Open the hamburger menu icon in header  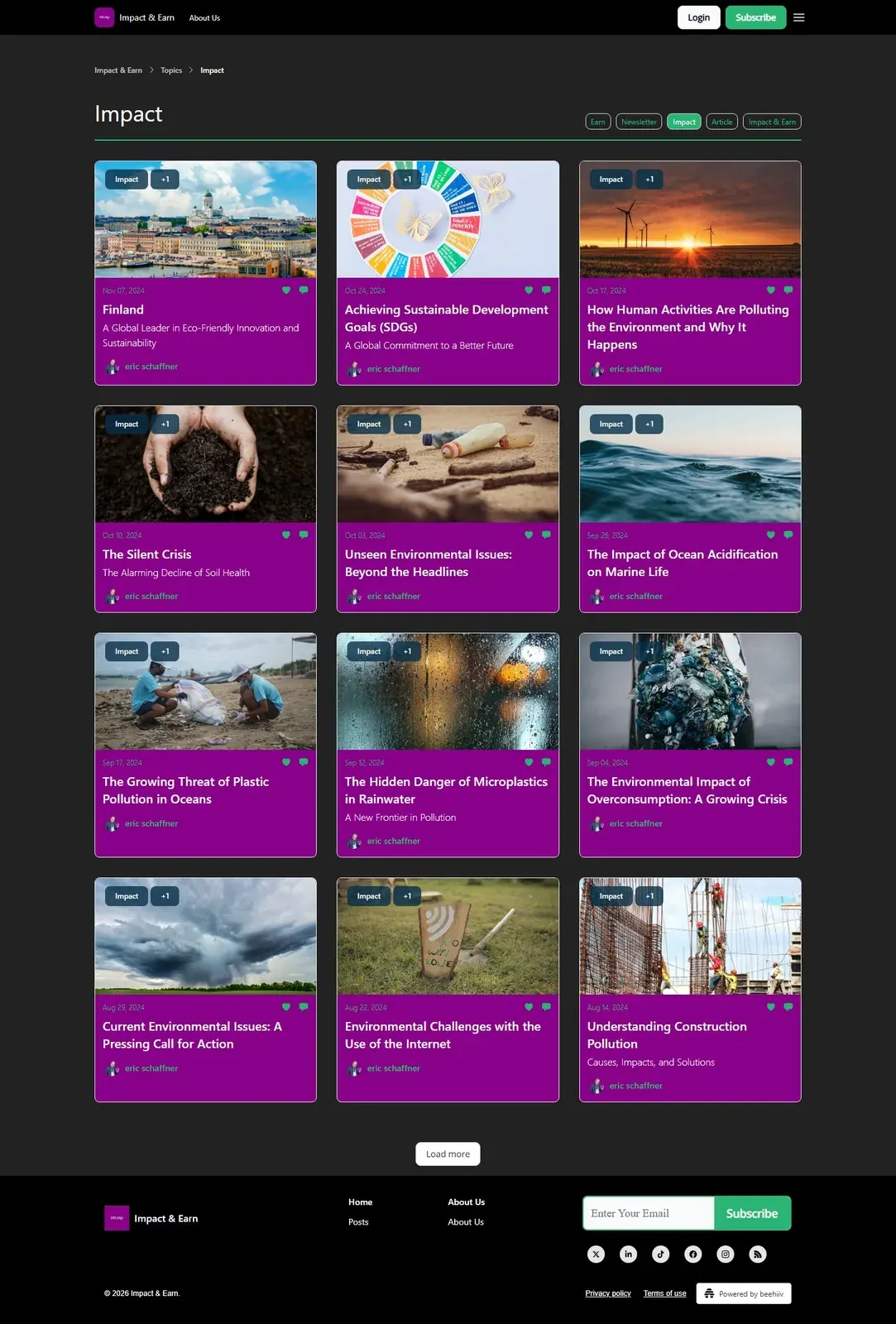coord(798,17)
